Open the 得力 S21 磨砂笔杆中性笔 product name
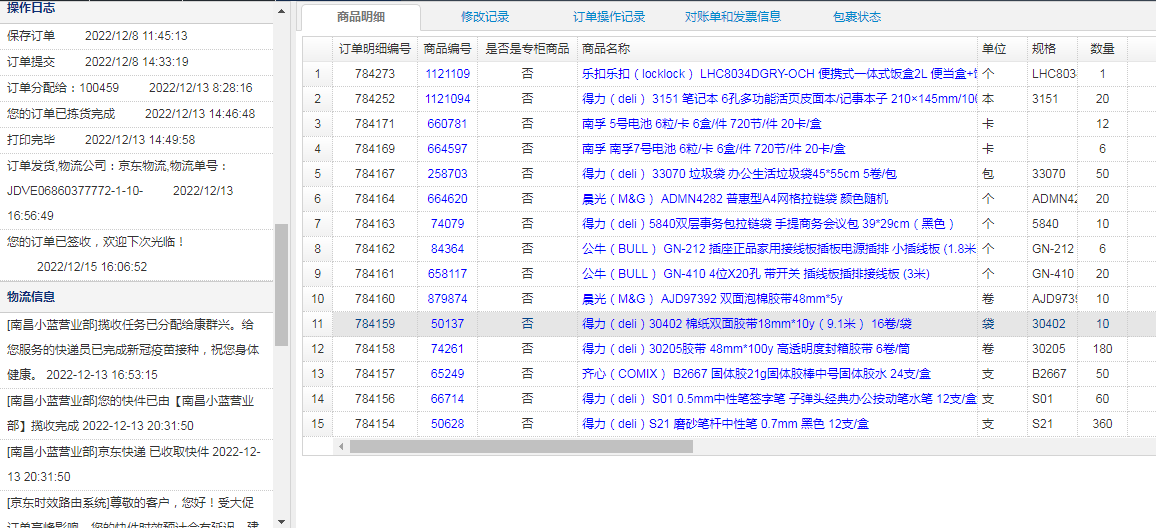 coord(725,424)
